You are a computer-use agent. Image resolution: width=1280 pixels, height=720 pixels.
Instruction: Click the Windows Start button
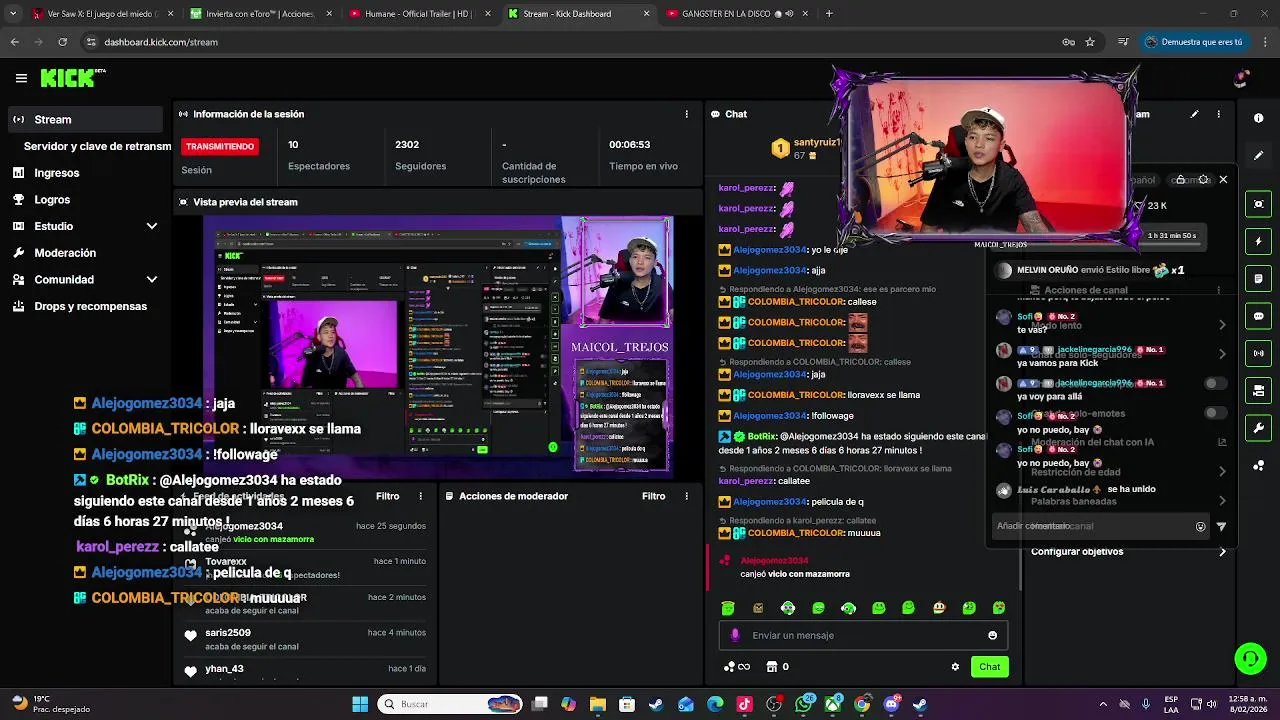pos(360,704)
